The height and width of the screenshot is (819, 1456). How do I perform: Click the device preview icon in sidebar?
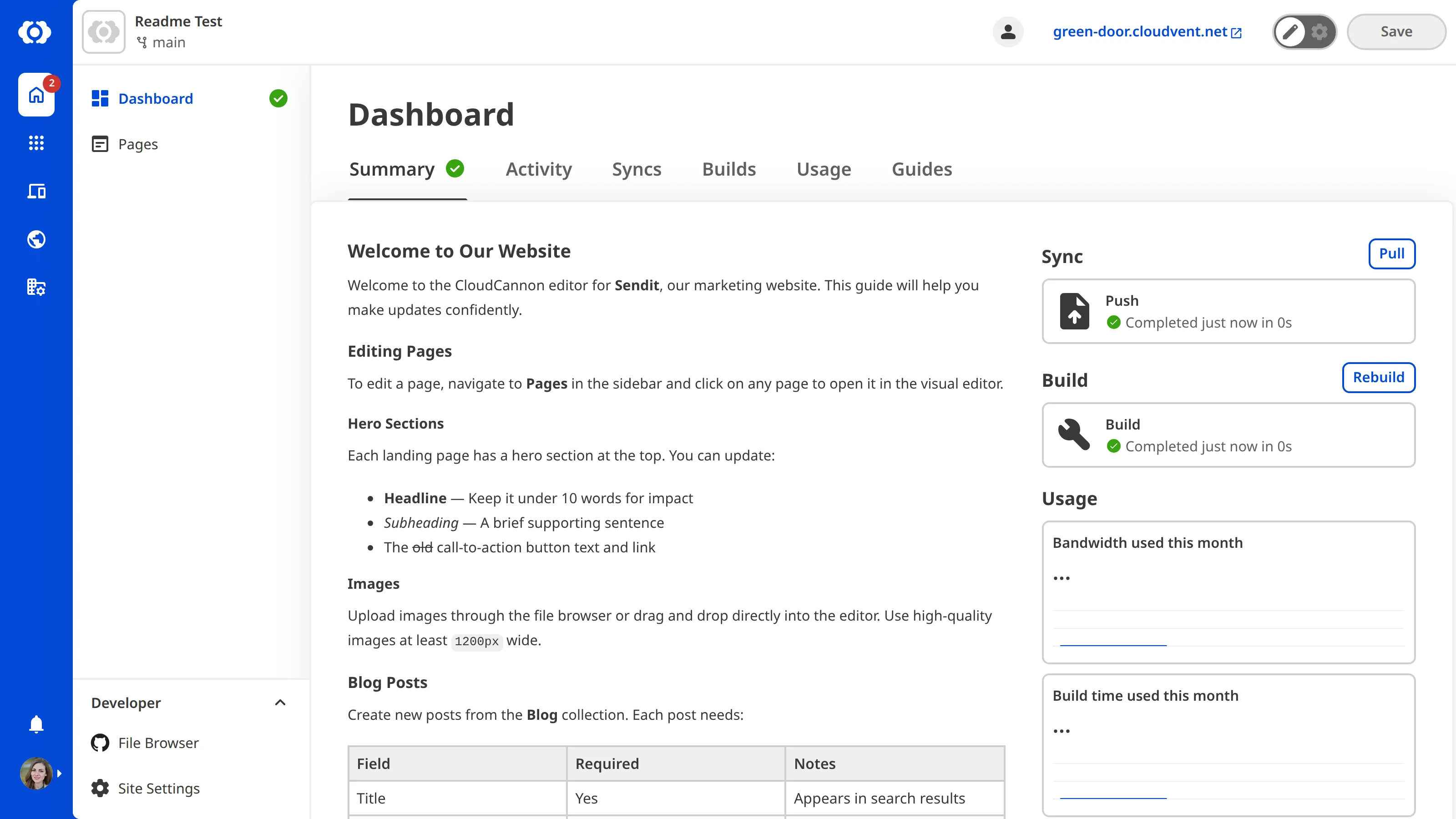pyautogui.click(x=36, y=191)
